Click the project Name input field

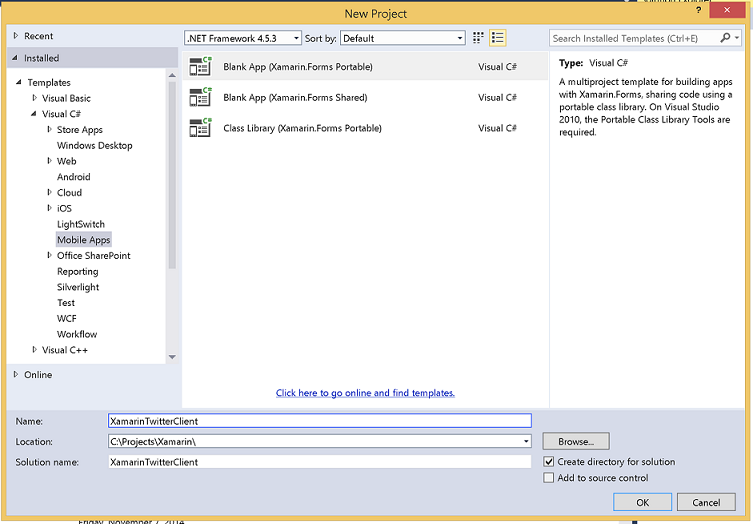(320, 421)
